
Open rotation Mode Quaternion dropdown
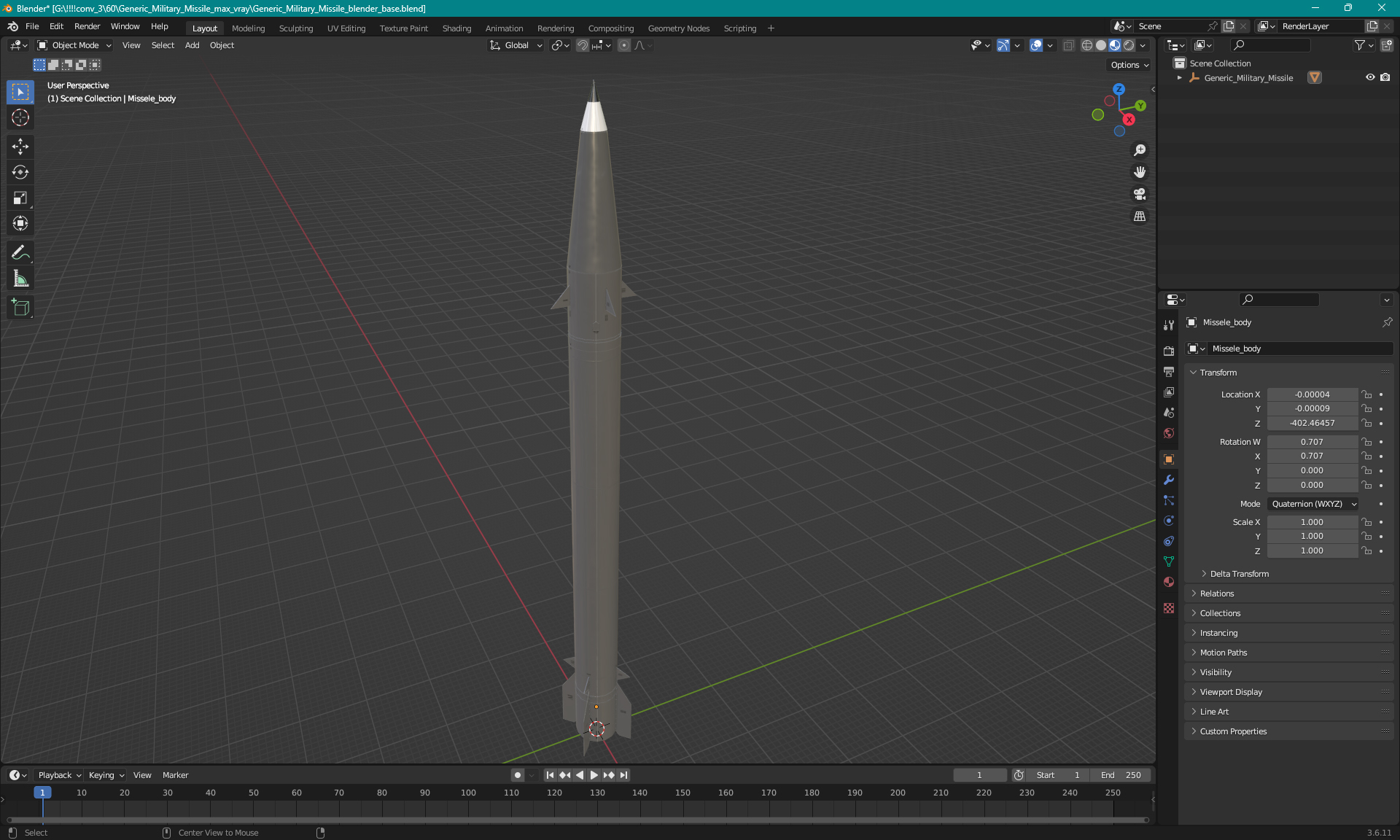click(1314, 504)
